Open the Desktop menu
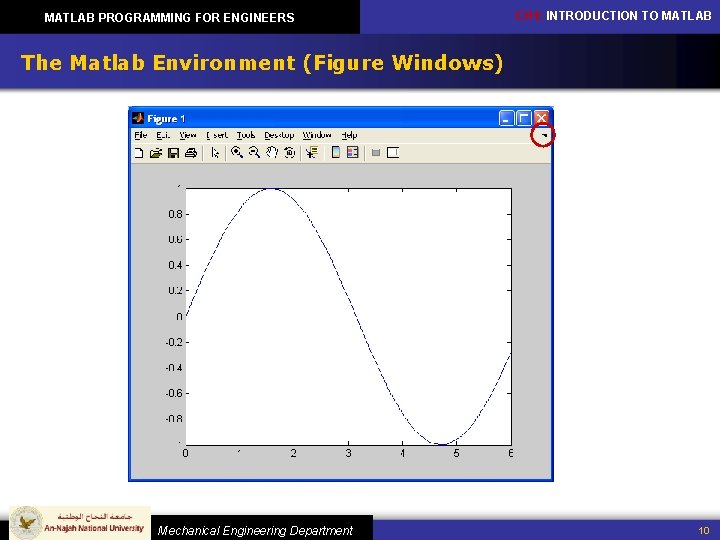 click(279, 135)
